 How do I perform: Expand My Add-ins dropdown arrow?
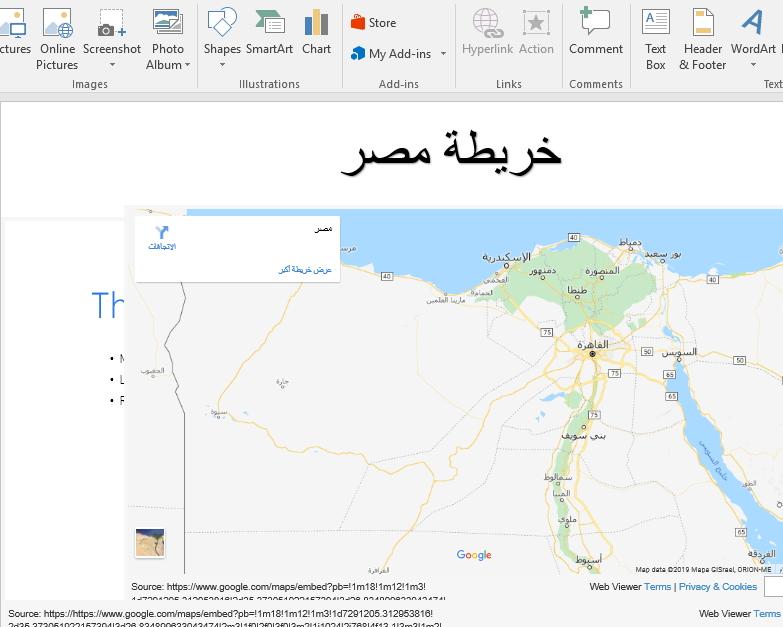443,53
